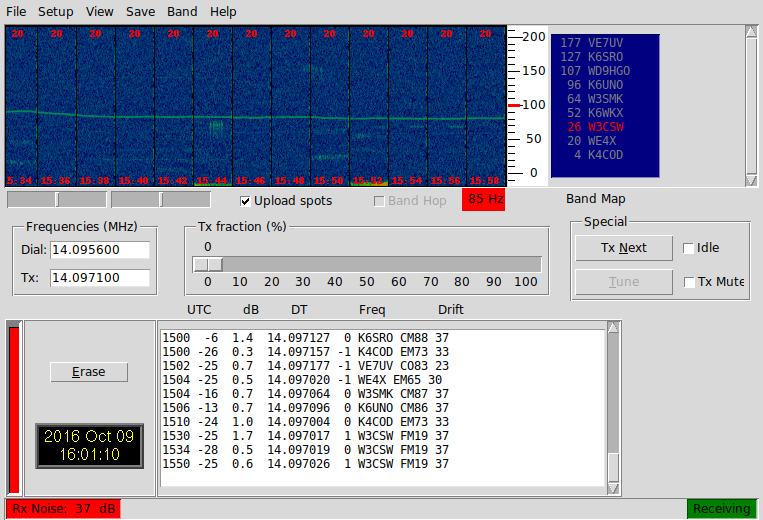The width and height of the screenshot is (763, 520).
Task: Click the 1550 W3CSW FM19 decode row
Action: 306,464
